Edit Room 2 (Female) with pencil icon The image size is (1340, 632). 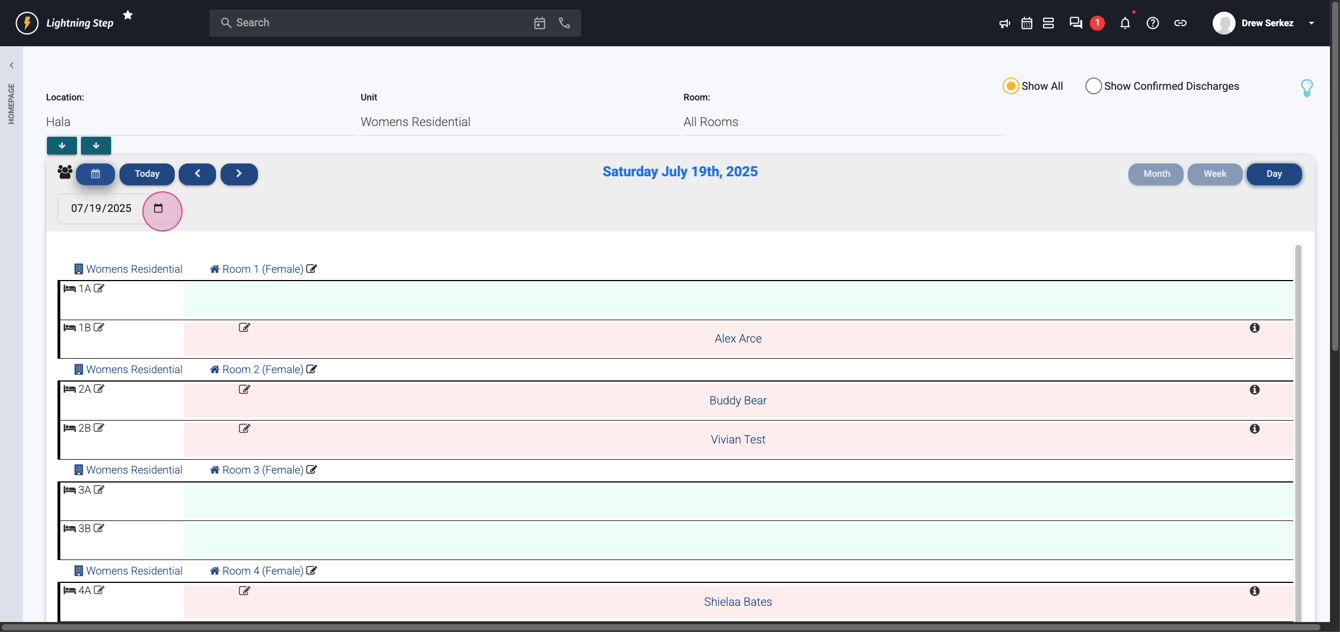(x=312, y=370)
